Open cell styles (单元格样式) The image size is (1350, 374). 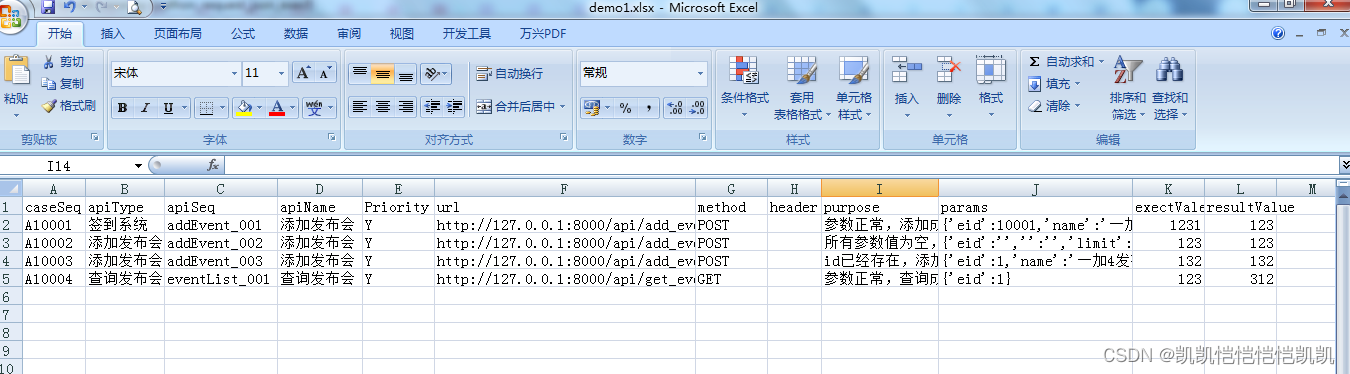click(854, 88)
